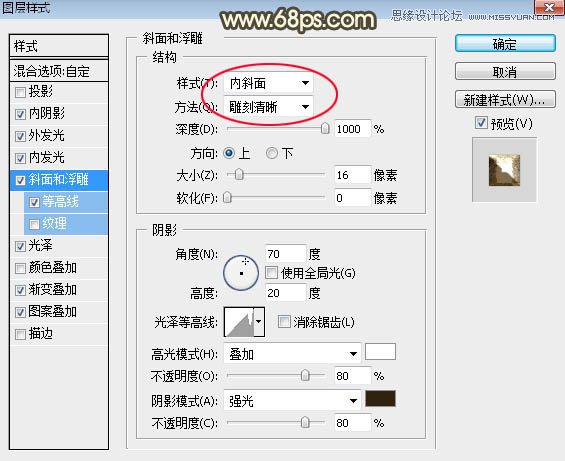The image size is (565, 461).
Task: Toggle the 预览 preview checkbox
Action: coord(481,123)
